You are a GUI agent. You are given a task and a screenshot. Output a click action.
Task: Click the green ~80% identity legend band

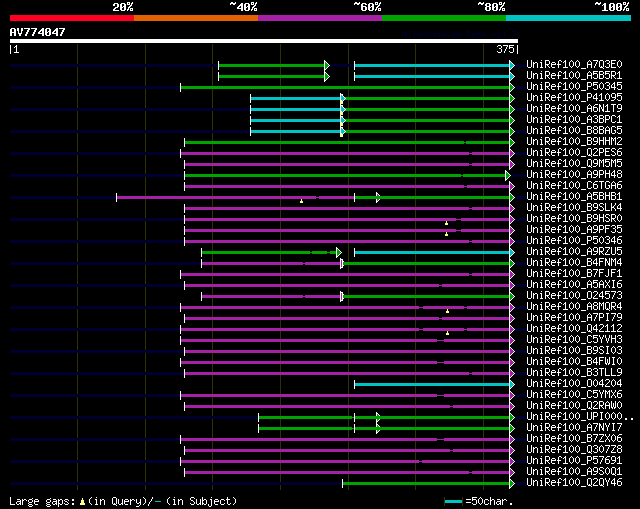click(x=444, y=18)
